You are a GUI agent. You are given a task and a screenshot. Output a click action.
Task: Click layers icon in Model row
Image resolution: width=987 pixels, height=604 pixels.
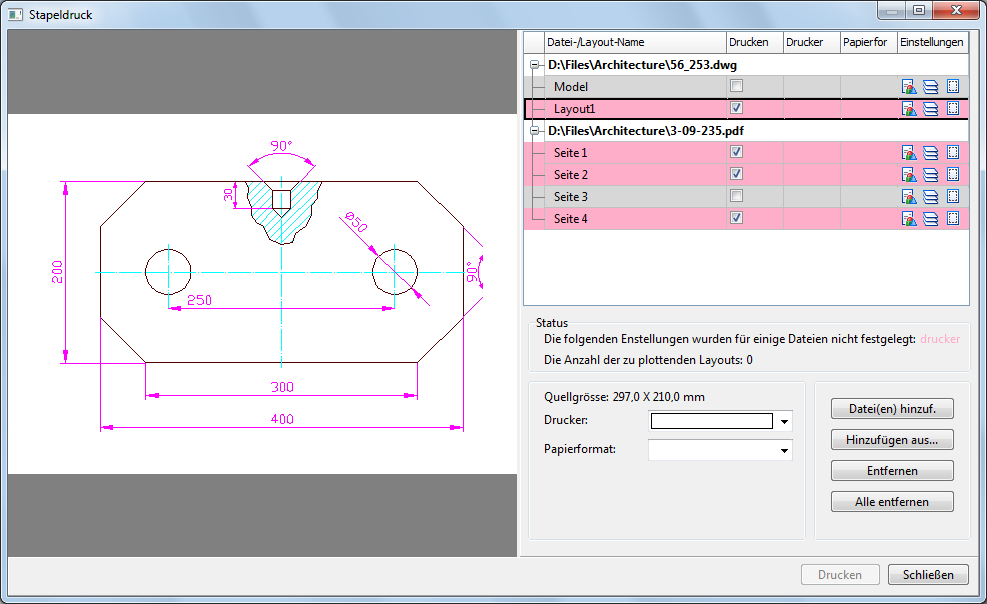click(x=930, y=87)
